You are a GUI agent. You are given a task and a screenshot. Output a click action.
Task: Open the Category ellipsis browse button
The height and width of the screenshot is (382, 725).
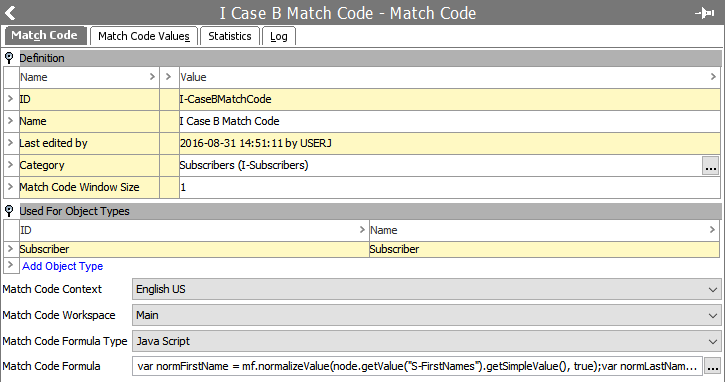click(711, 165)
